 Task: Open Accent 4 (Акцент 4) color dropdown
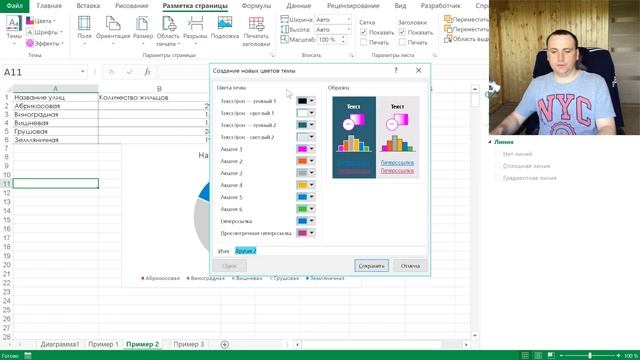(306, 185)
